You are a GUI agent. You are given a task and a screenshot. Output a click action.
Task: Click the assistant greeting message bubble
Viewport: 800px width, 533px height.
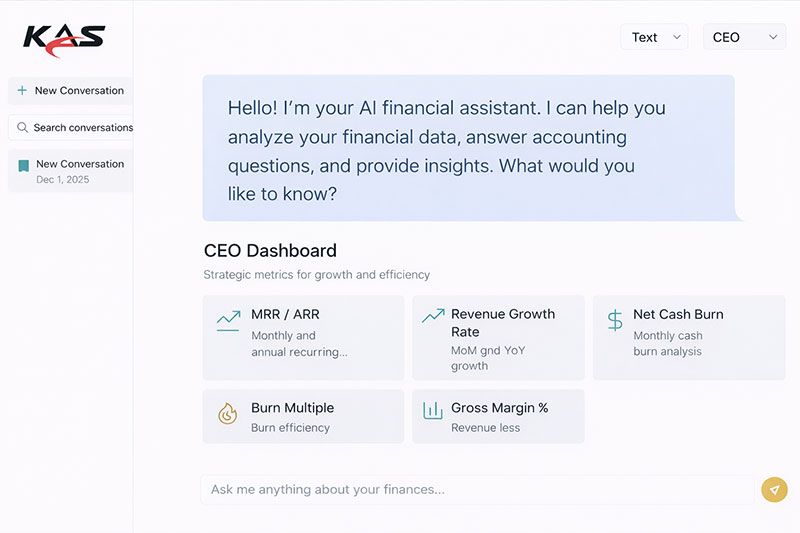pyautogui.click(x=468, y=148)
